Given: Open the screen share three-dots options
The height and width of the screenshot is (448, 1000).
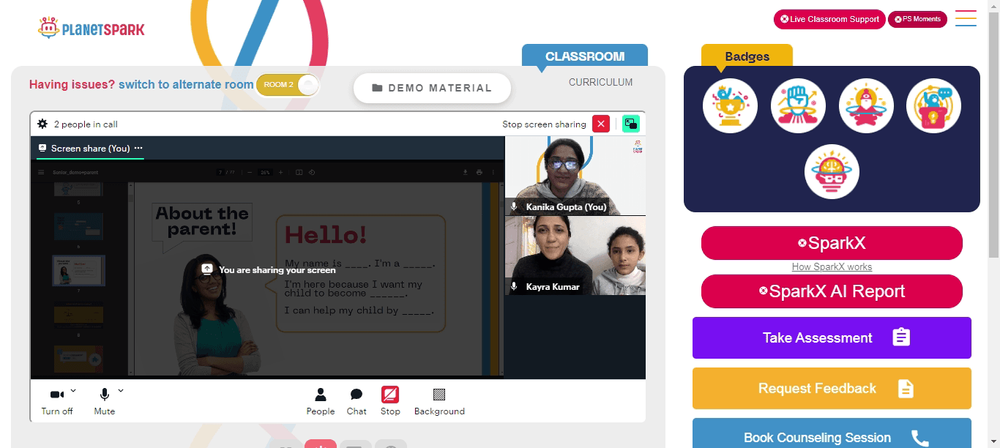Looking at the screenshot, I should point(138,148).
